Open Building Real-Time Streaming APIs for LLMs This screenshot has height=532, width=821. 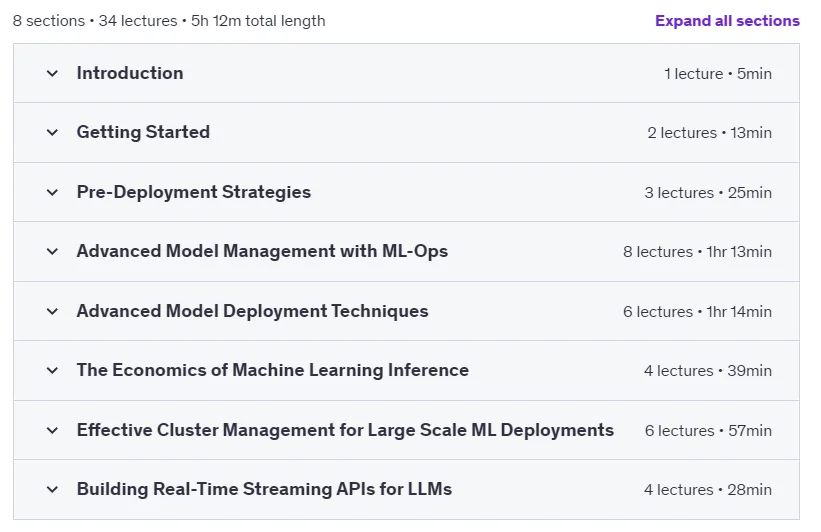pos(264,489)
